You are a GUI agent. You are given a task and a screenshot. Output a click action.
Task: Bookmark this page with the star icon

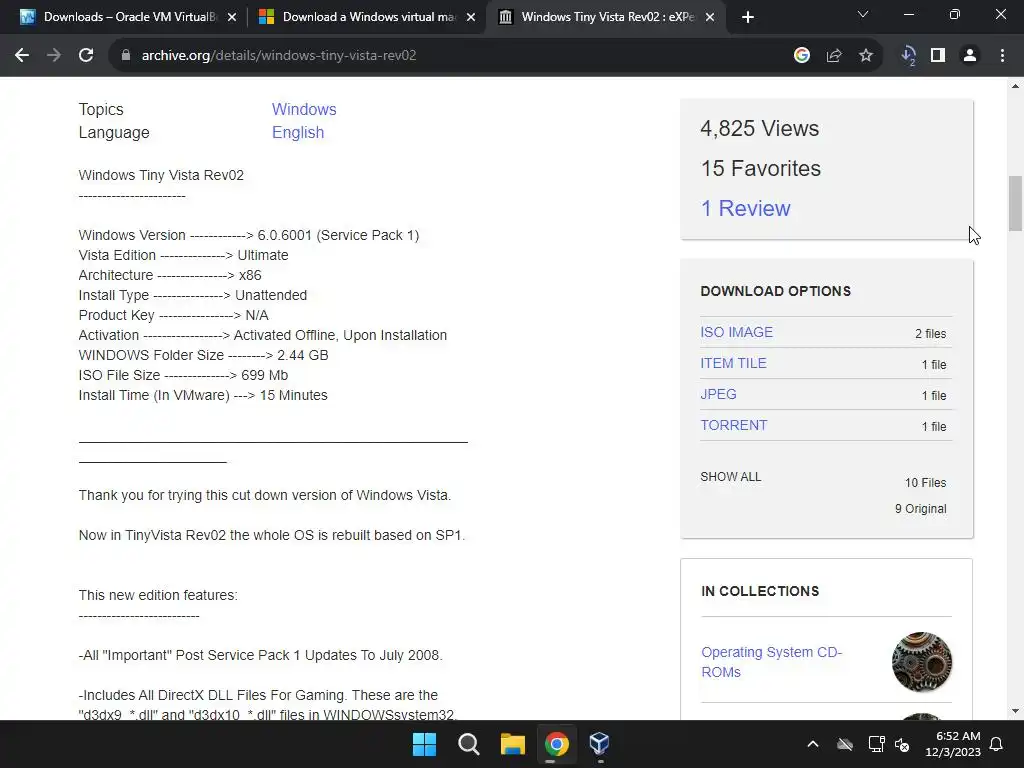tap(865, 56)
